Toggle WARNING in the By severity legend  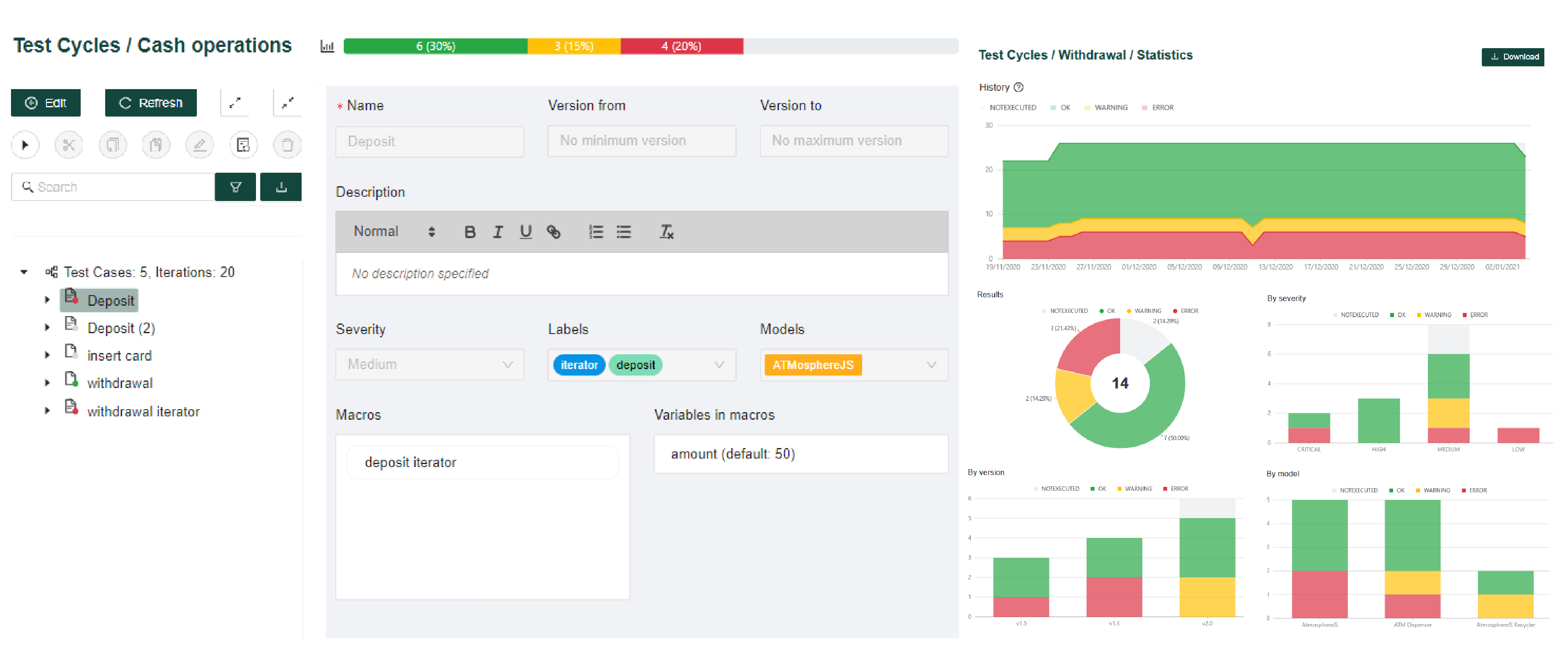coord(1434,315)
